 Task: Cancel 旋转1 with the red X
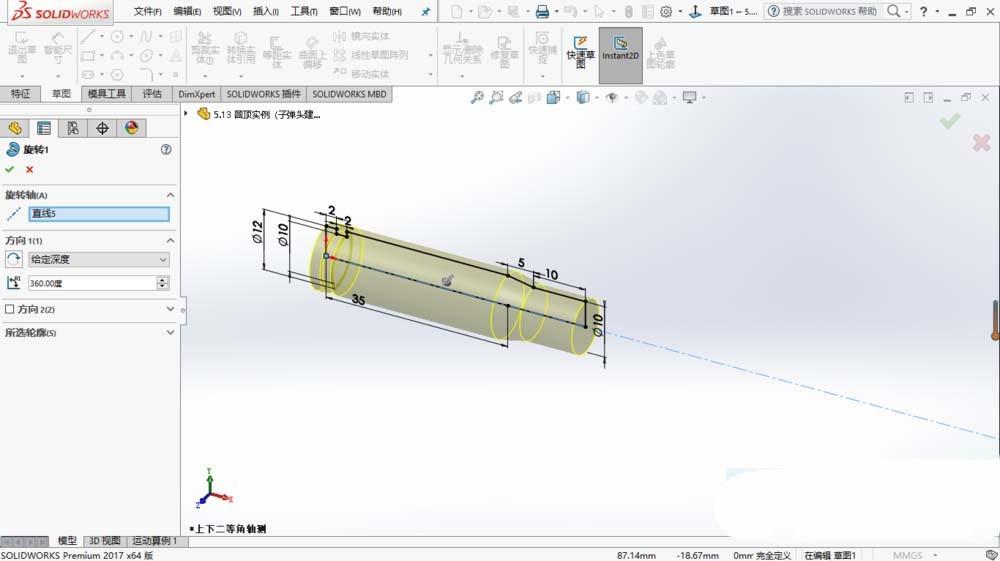[29, 170]
